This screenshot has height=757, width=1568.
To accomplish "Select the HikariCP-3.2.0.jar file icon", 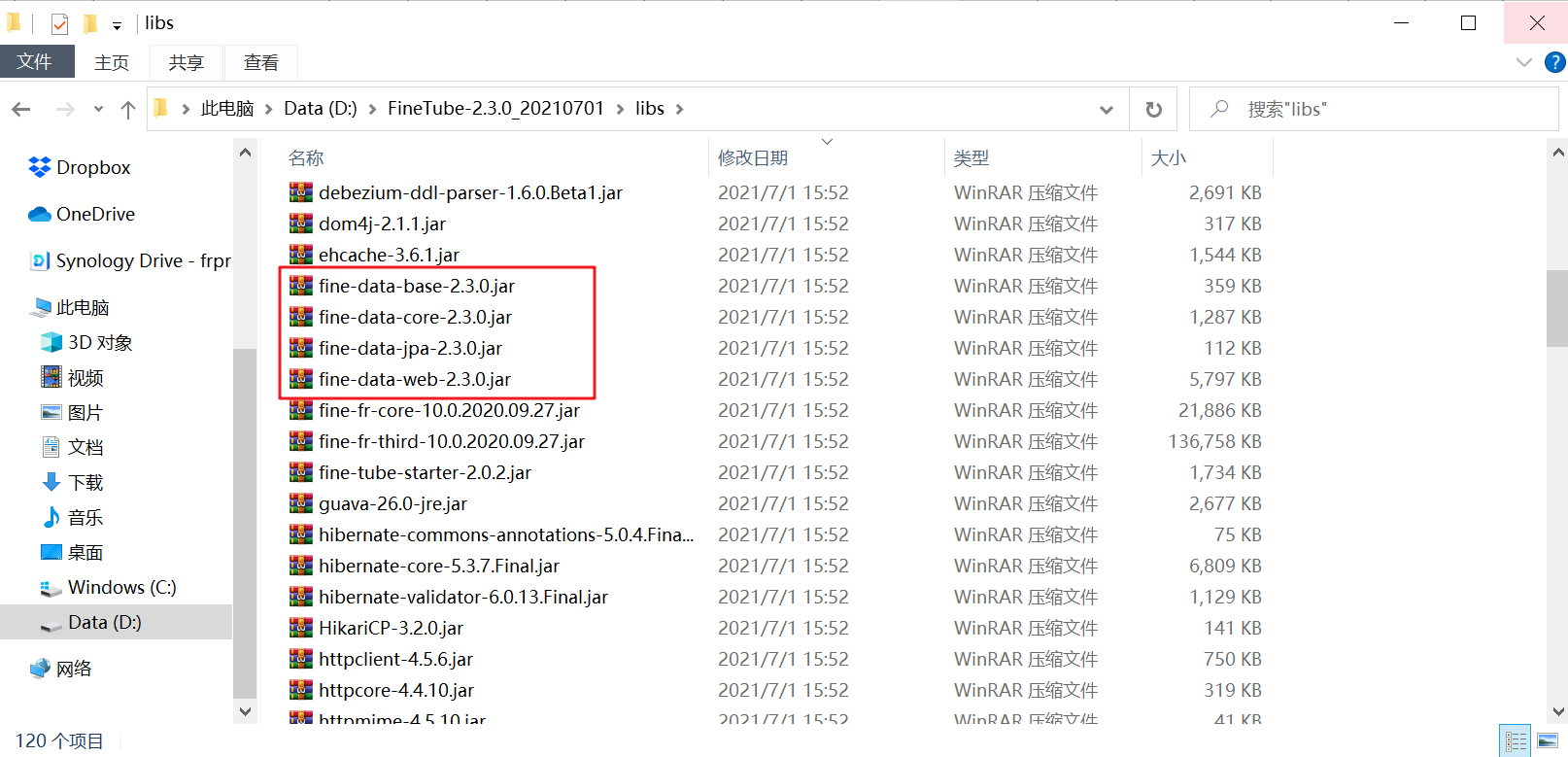I will point(301,628).
